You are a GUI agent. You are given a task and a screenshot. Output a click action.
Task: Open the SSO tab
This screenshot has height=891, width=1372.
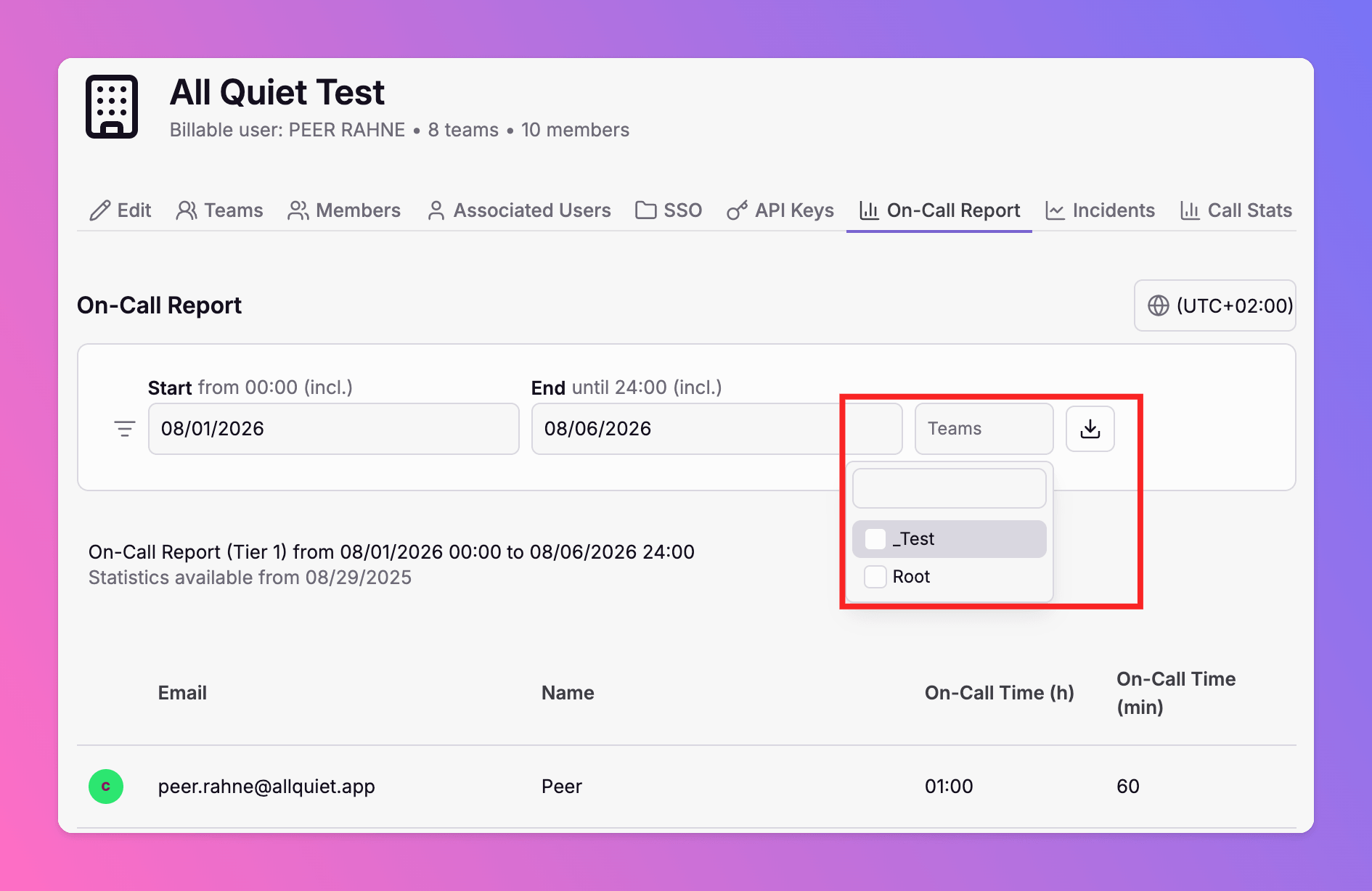pos(669,210)
